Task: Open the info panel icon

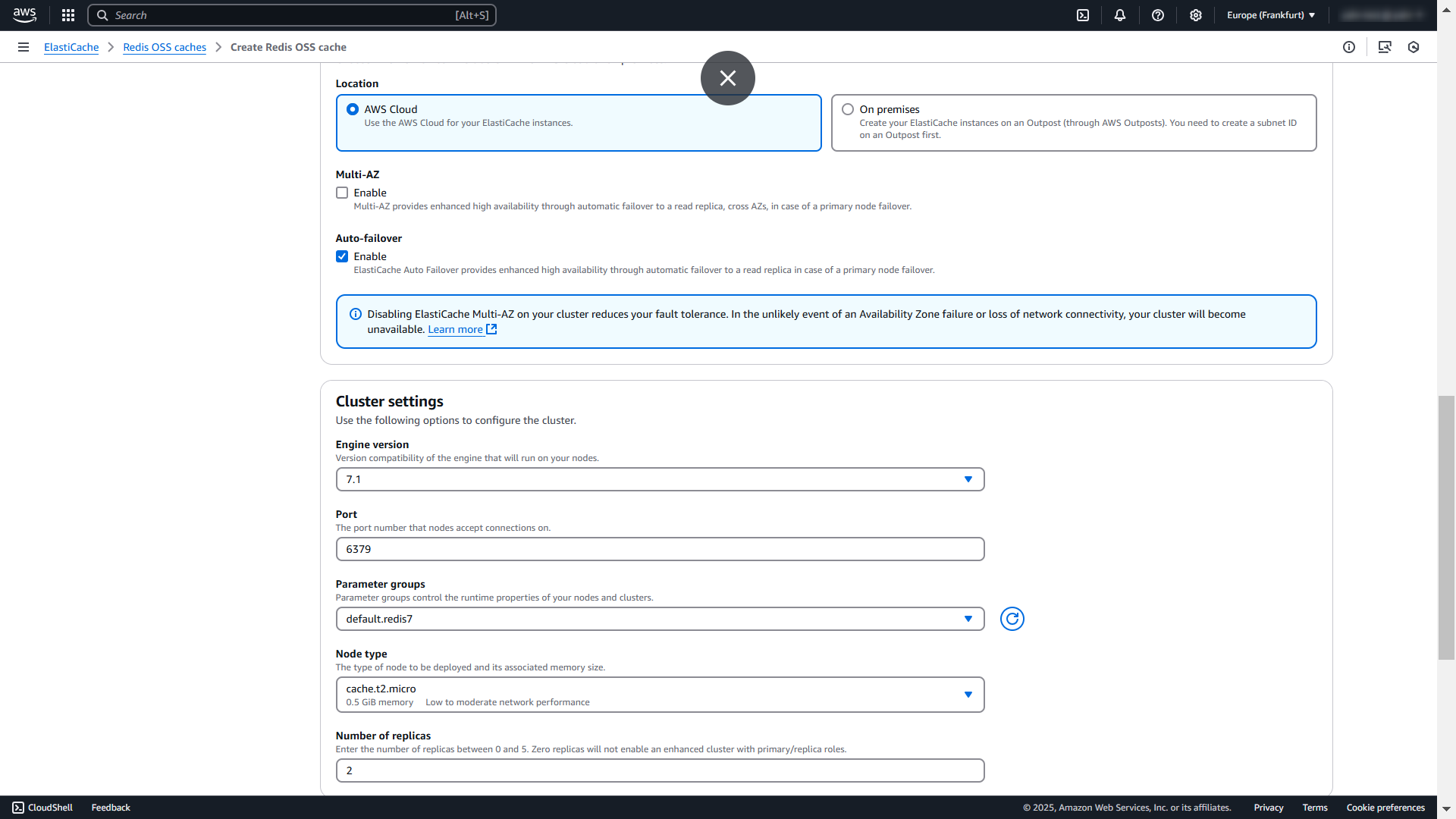Action: pyautogui.click(x=1349, y=47)
